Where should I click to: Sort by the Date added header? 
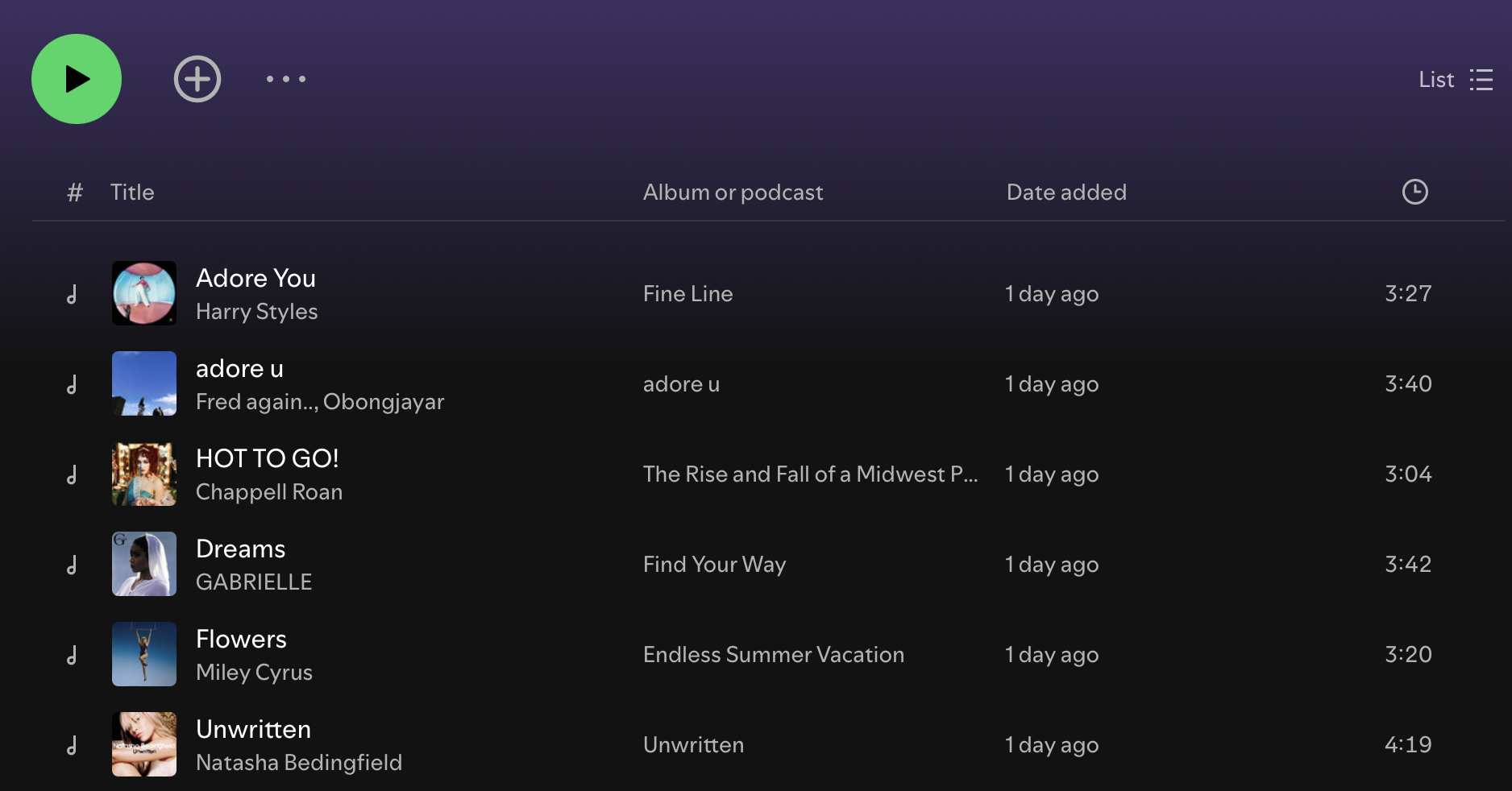1066,193
